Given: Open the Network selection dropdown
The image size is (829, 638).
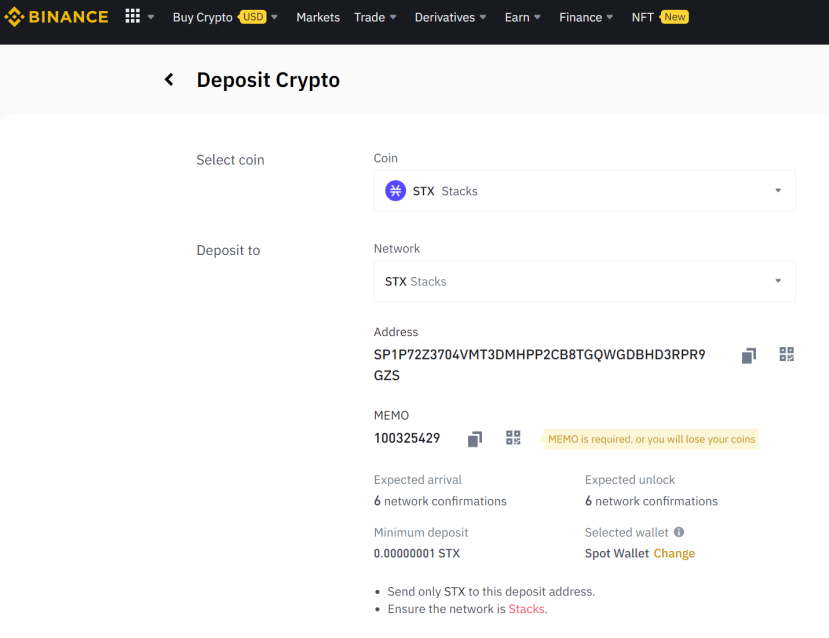Looking at the screenshot, I should tap(584, 281).
